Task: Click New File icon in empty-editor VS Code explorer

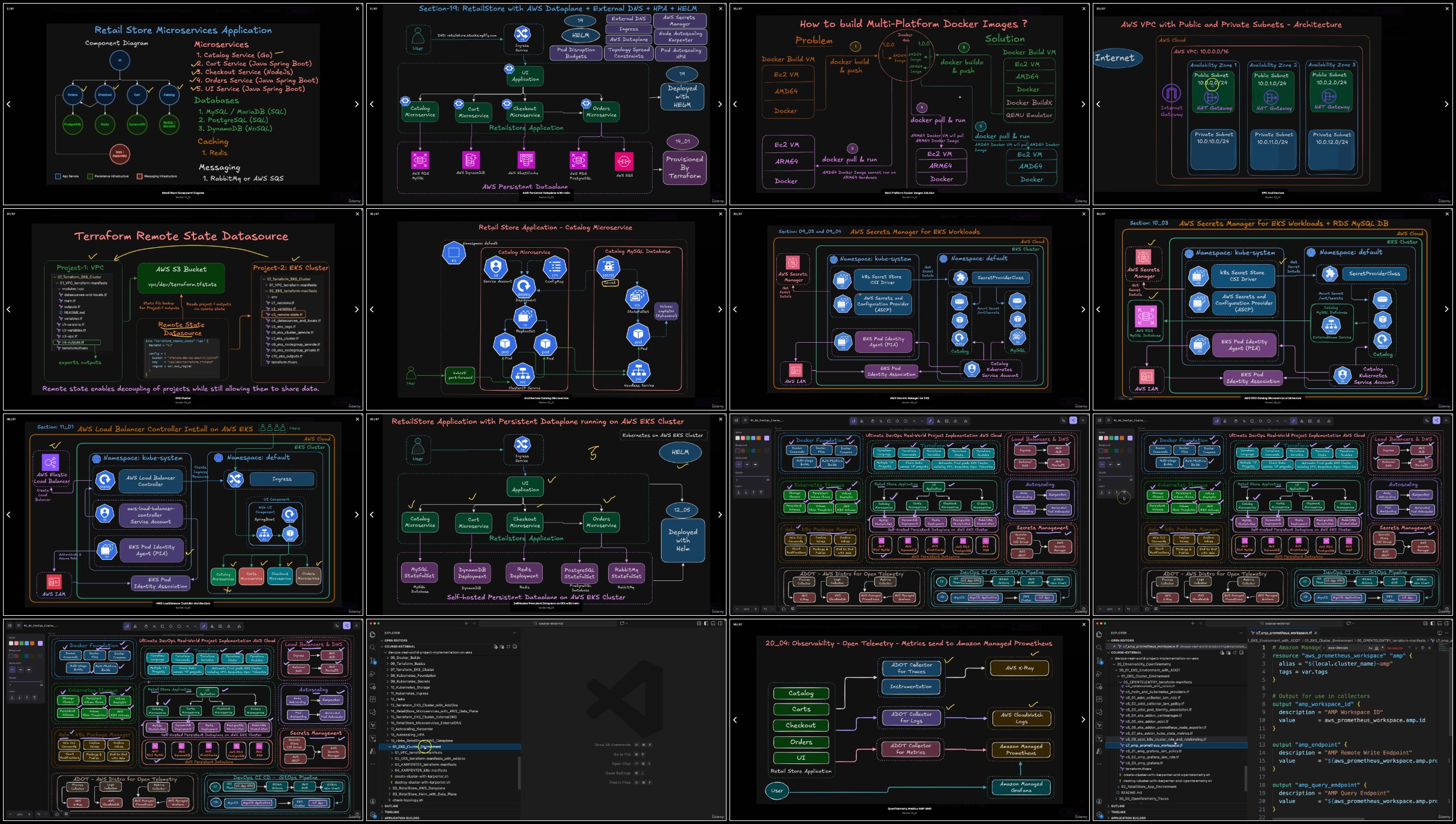Action: coord(495,646)
